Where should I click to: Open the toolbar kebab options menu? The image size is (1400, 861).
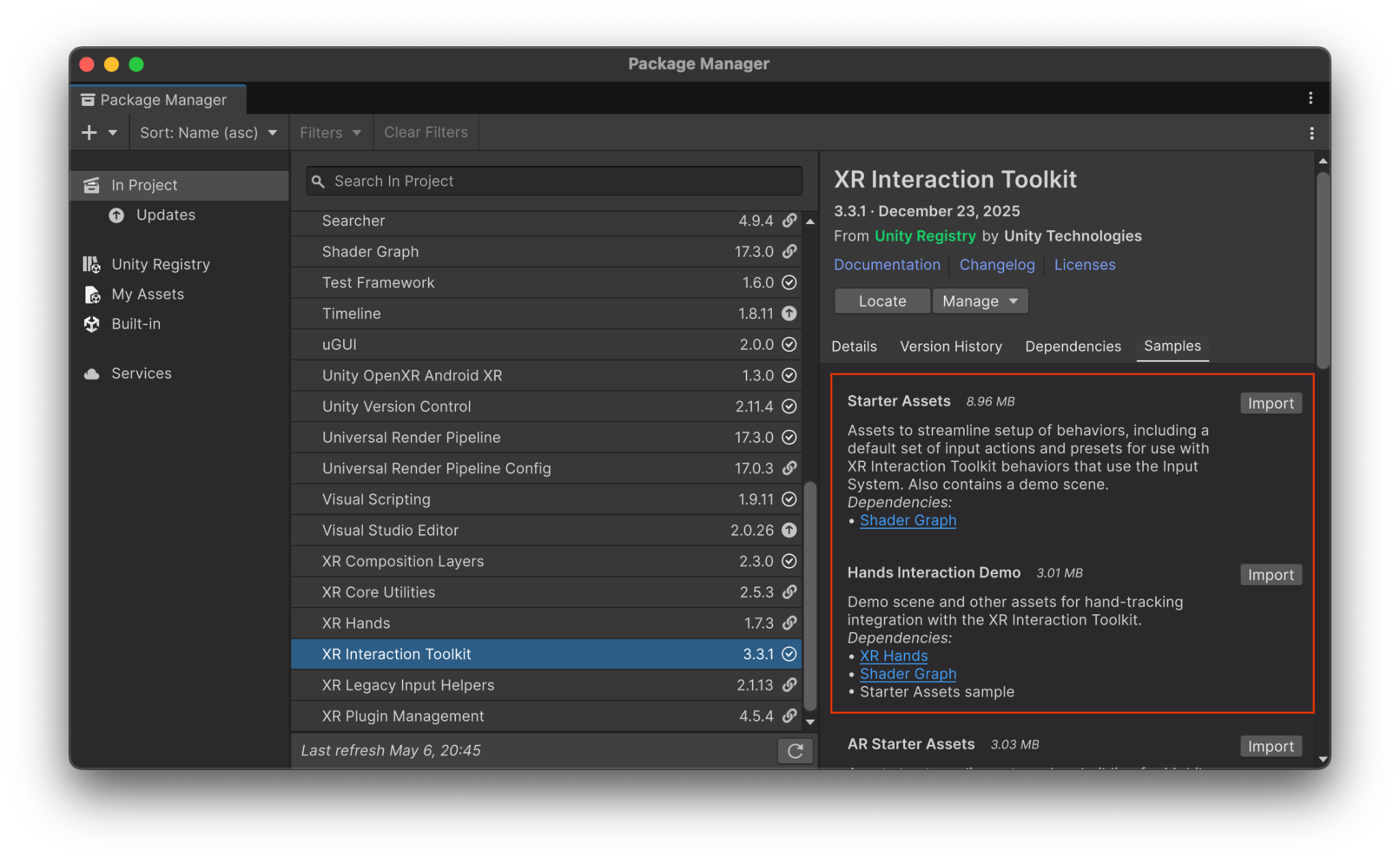click(x=1311, y=133)
